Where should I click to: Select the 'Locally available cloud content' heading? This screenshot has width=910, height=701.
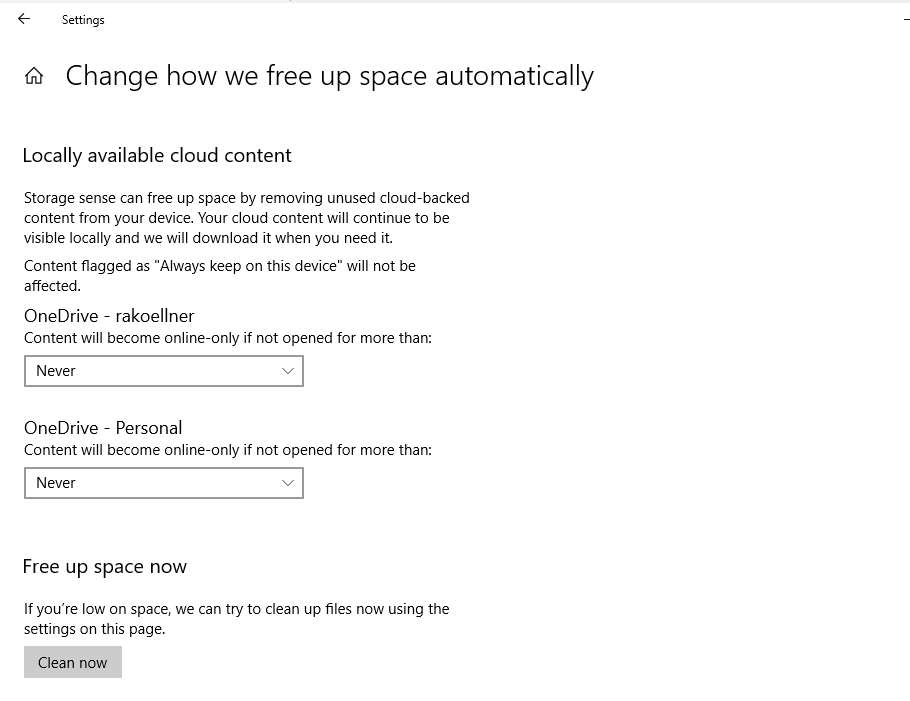pyautogui.click(x=157, y=155)
